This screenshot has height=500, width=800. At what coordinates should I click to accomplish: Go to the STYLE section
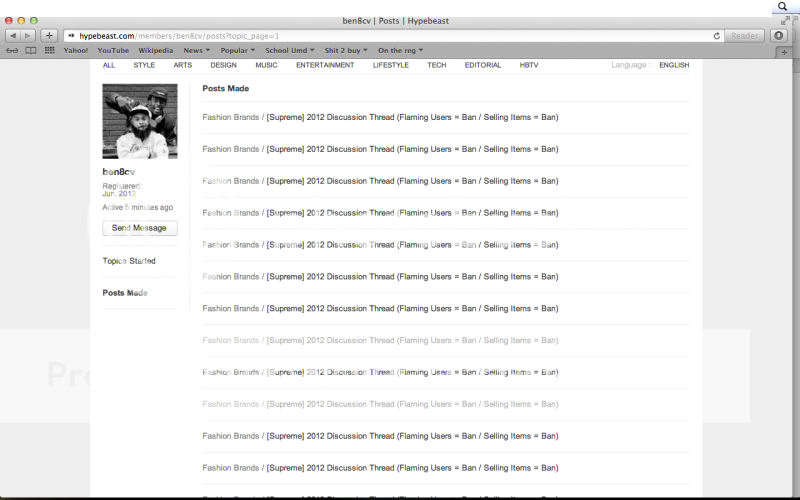pos(144,65)
